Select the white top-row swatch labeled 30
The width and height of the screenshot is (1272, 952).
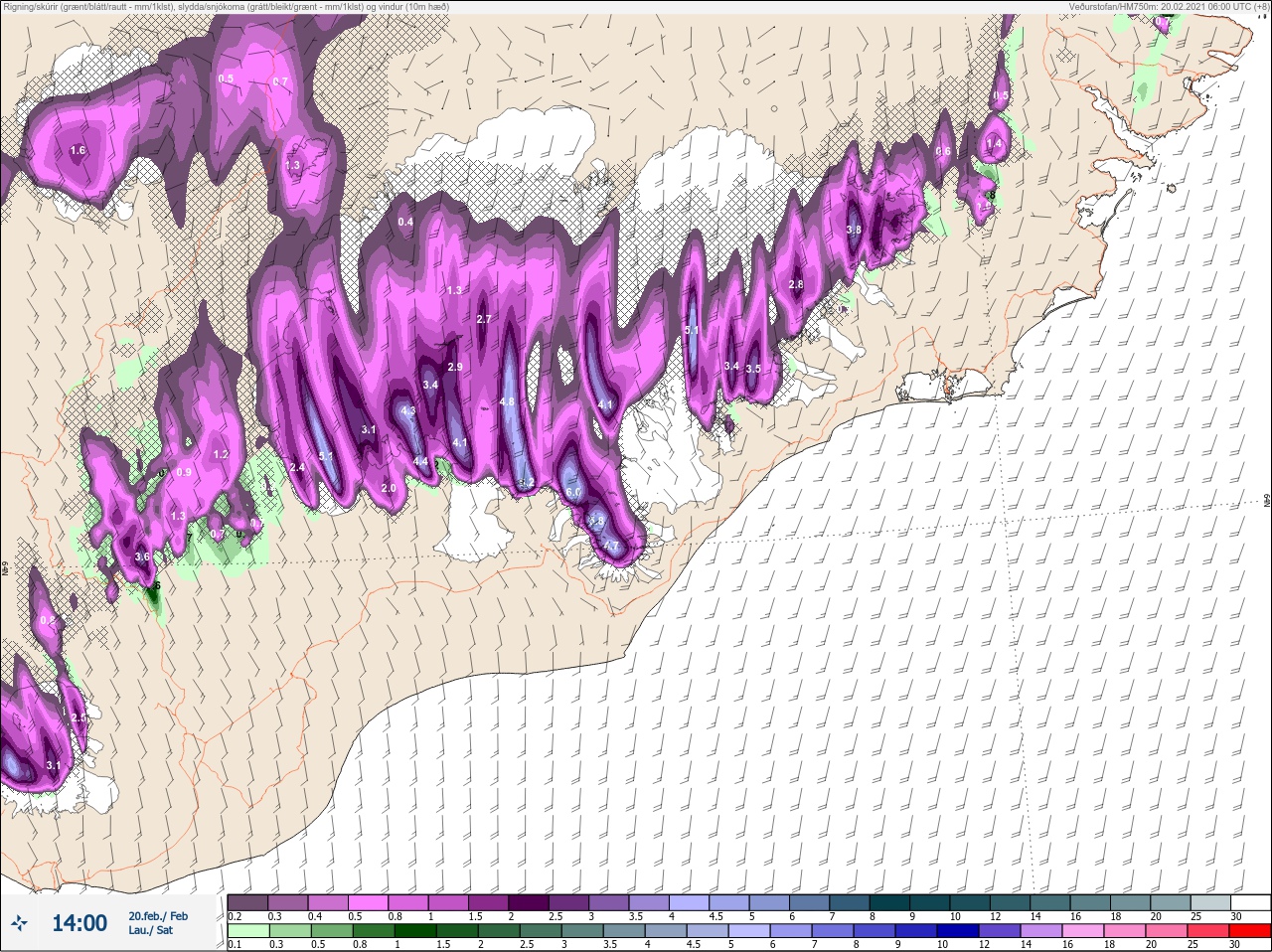(1250, 902)
